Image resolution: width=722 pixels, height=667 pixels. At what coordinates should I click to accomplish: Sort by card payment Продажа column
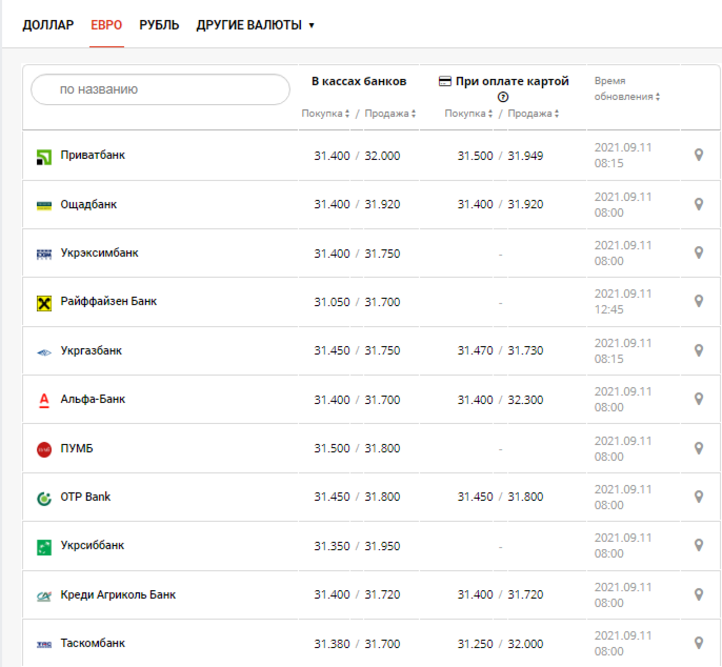[x=534, y=113]
